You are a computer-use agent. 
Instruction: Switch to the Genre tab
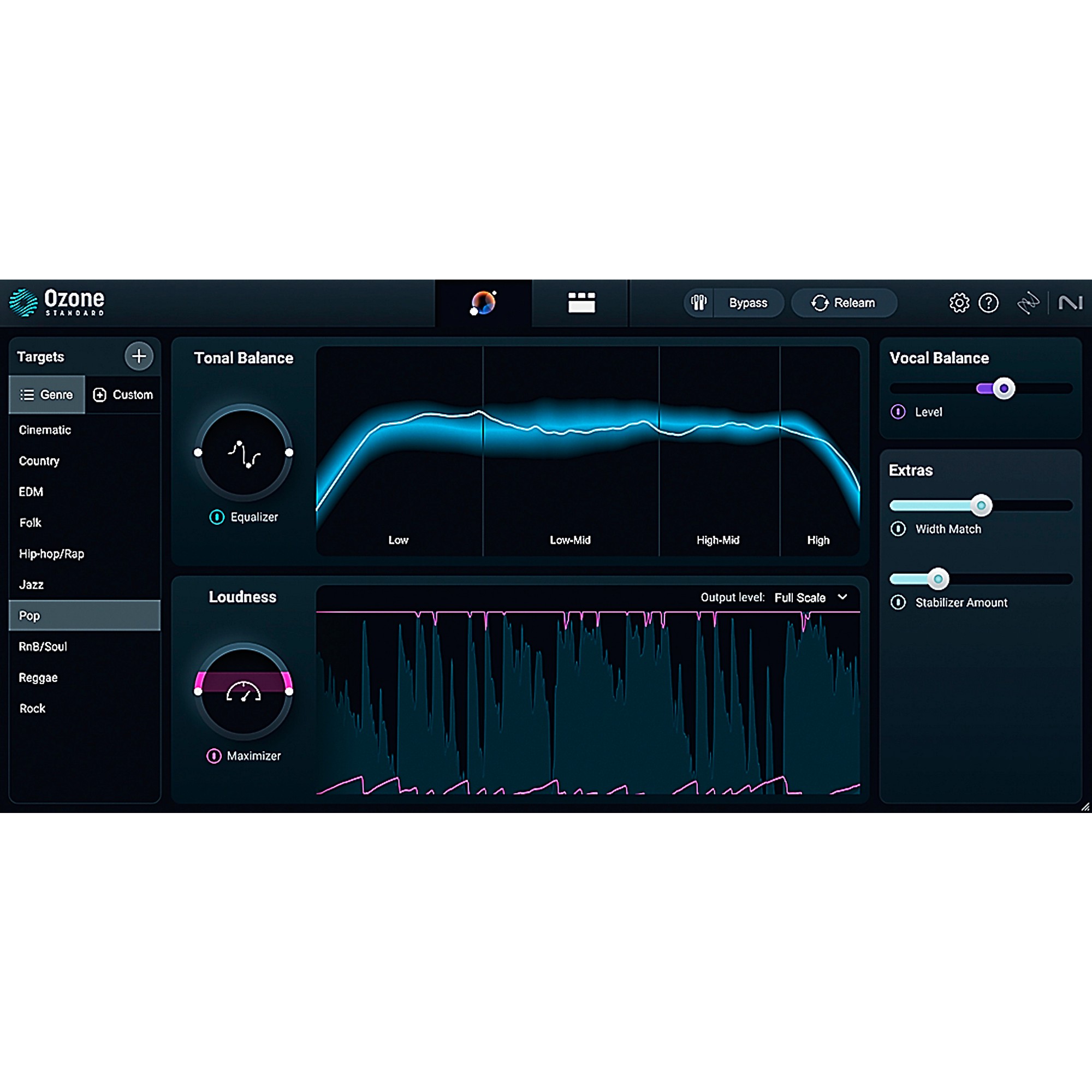pyautogui.click(x=47, y=395)
